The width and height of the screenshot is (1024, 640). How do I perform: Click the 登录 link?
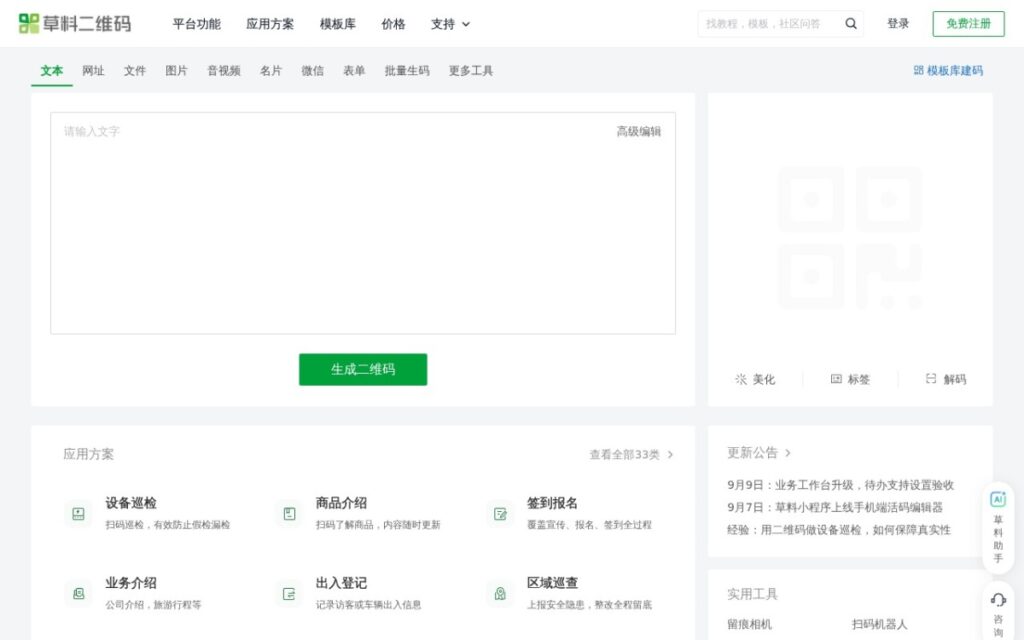point(898,24)
